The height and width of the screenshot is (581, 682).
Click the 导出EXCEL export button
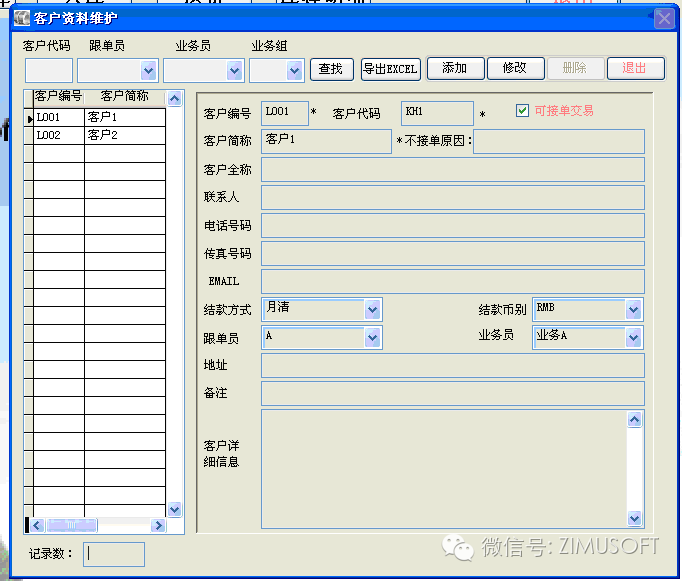pos(391,69)
